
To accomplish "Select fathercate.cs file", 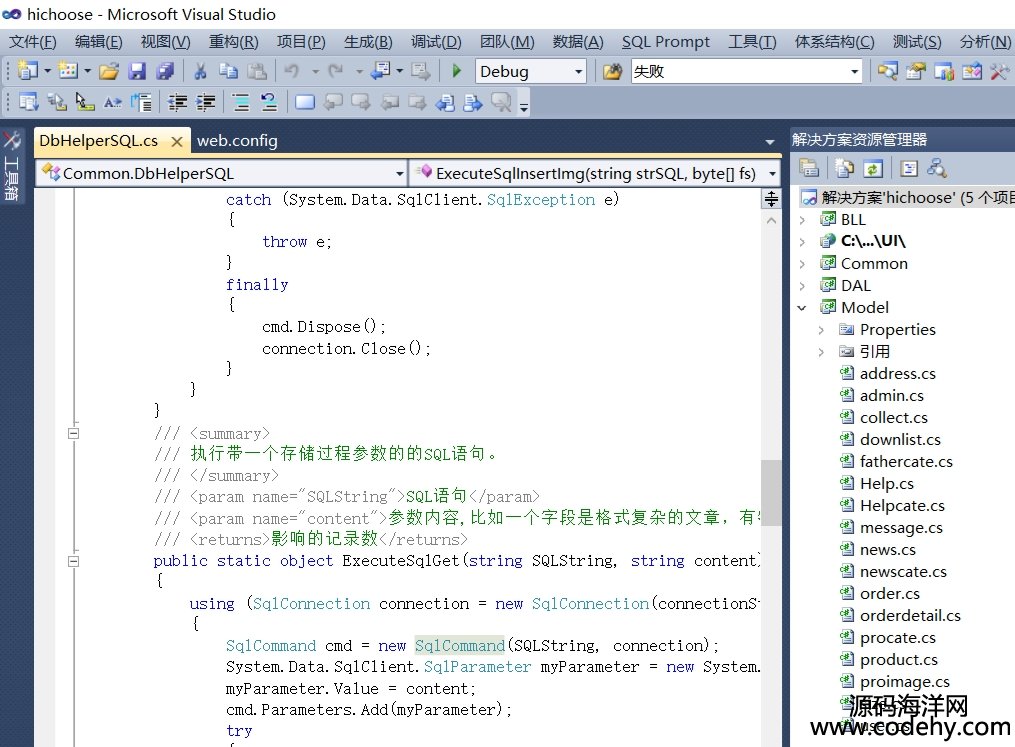I will pyautogui.click(x=905, y=462).
